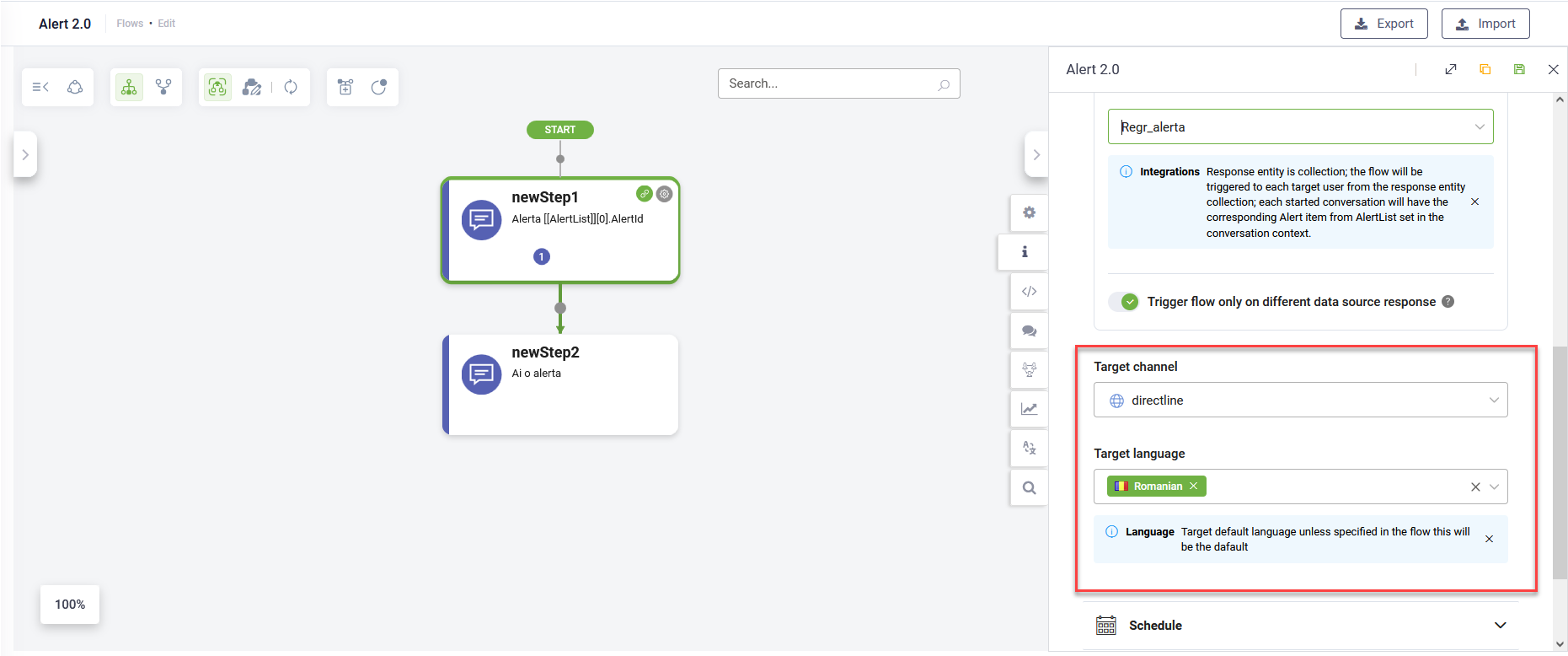Dismiss the Integrations info message
Screen dimensions: 1568x656
coord(1474,202)
